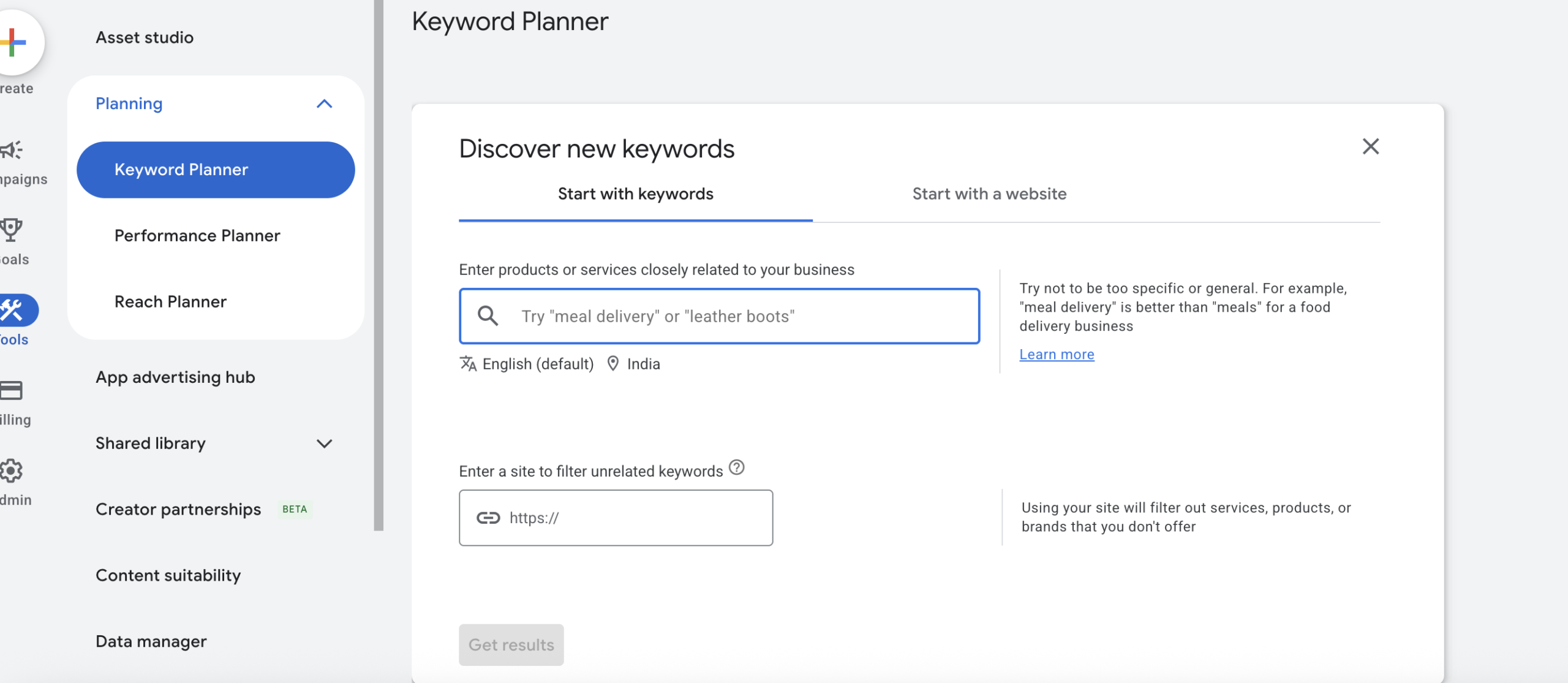Click the location pin icon showing India
This screenshot has height=683, width=1568.
click(613, 363)
